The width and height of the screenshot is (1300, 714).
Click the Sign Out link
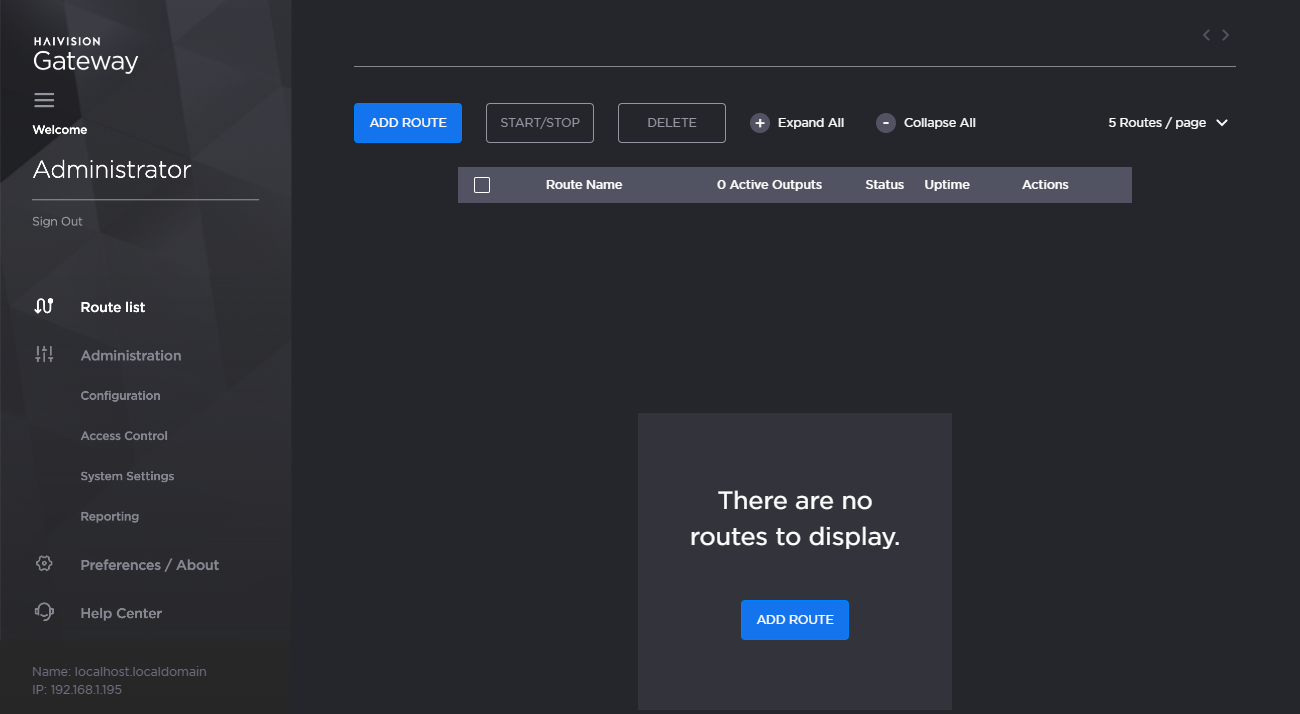pos(57,221)
